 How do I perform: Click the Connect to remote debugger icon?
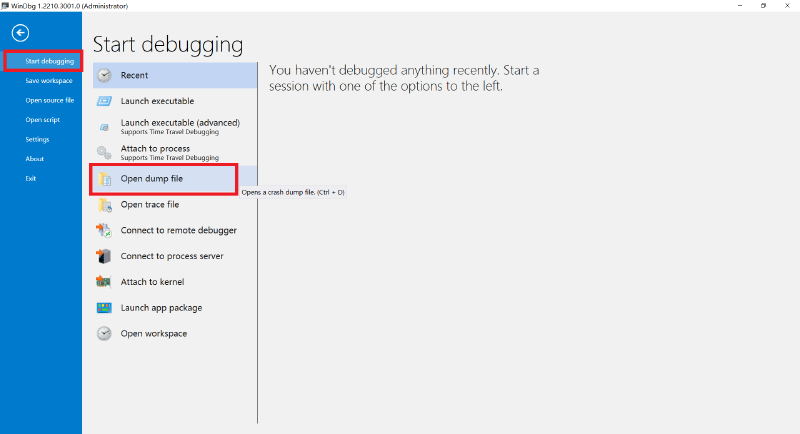pyautogui.click(x=104, y=231)
